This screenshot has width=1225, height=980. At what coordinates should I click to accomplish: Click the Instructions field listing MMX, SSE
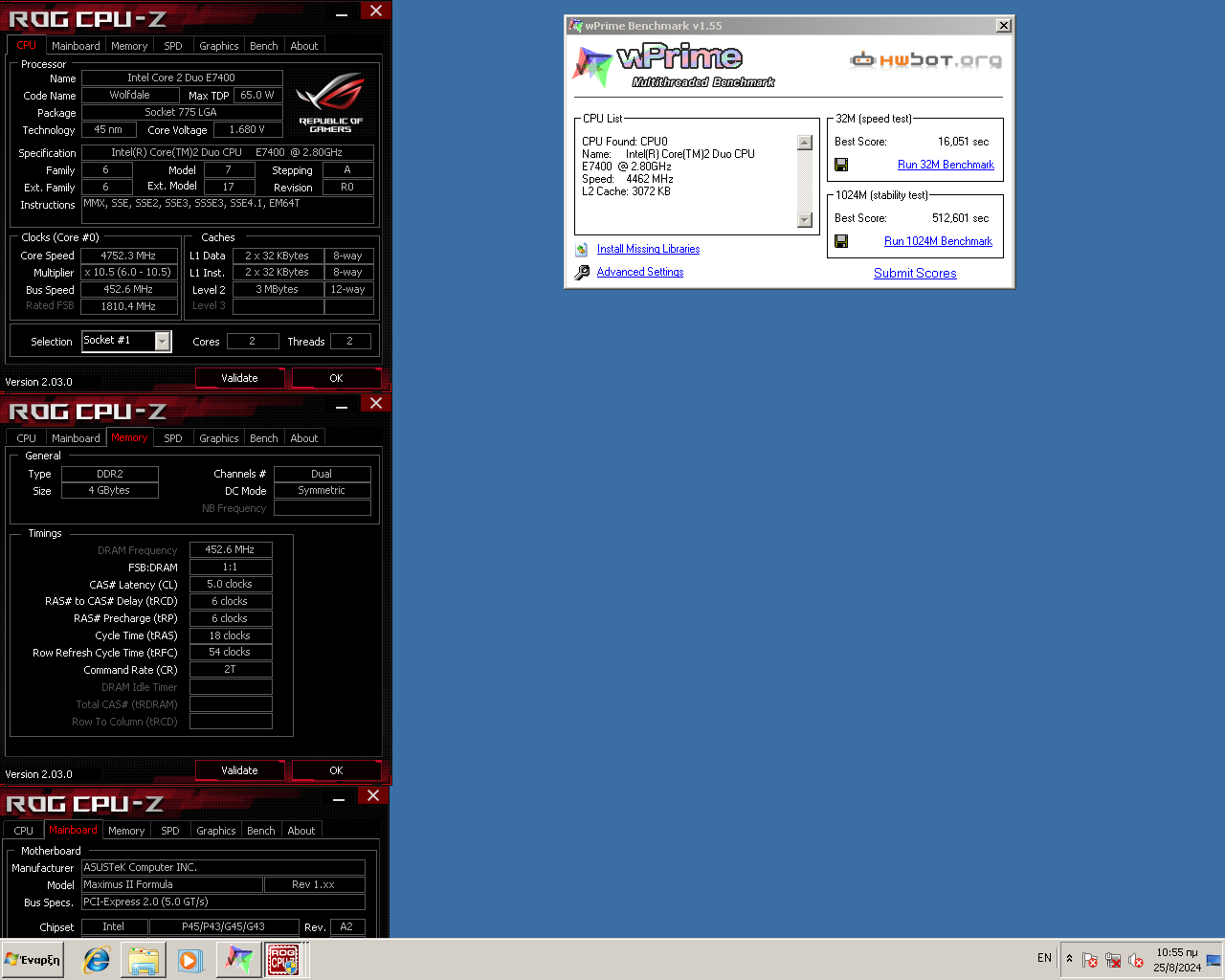[x=228, y=211]
